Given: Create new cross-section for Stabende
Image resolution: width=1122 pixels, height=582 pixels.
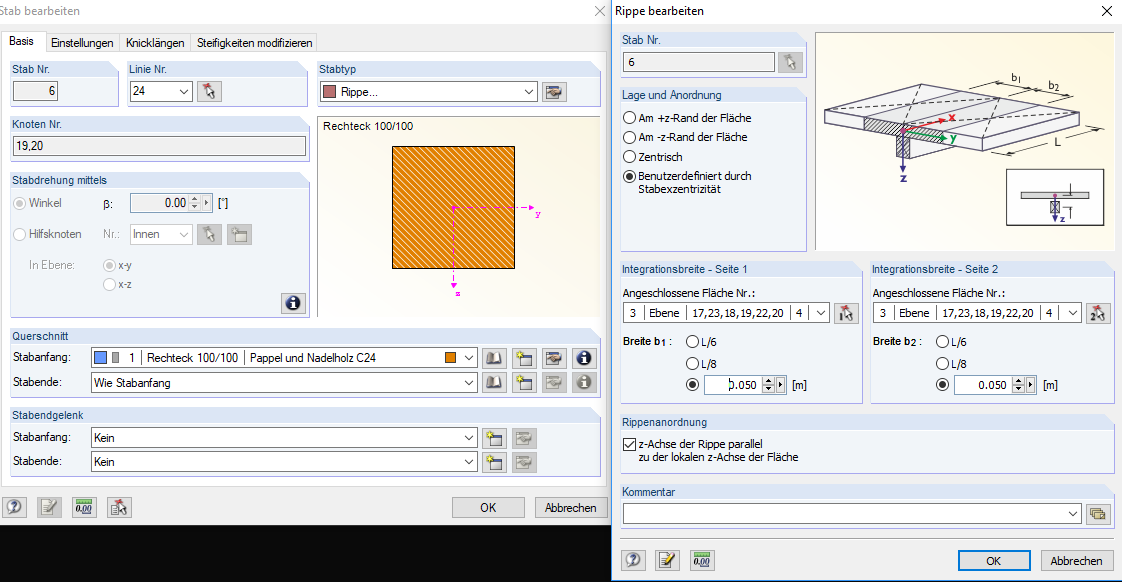Looking at the screenshot, I should point(524,382).
